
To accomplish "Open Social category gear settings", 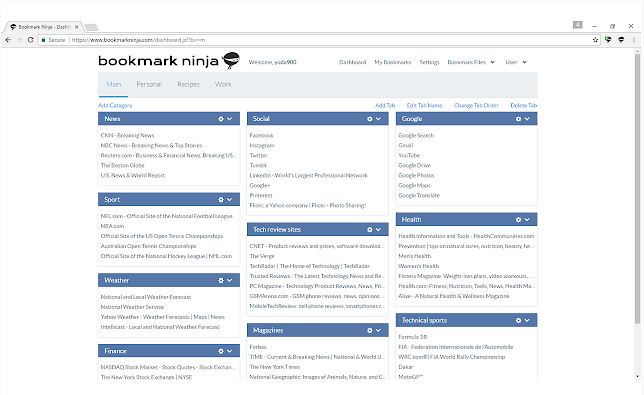I will coord(370,119).
